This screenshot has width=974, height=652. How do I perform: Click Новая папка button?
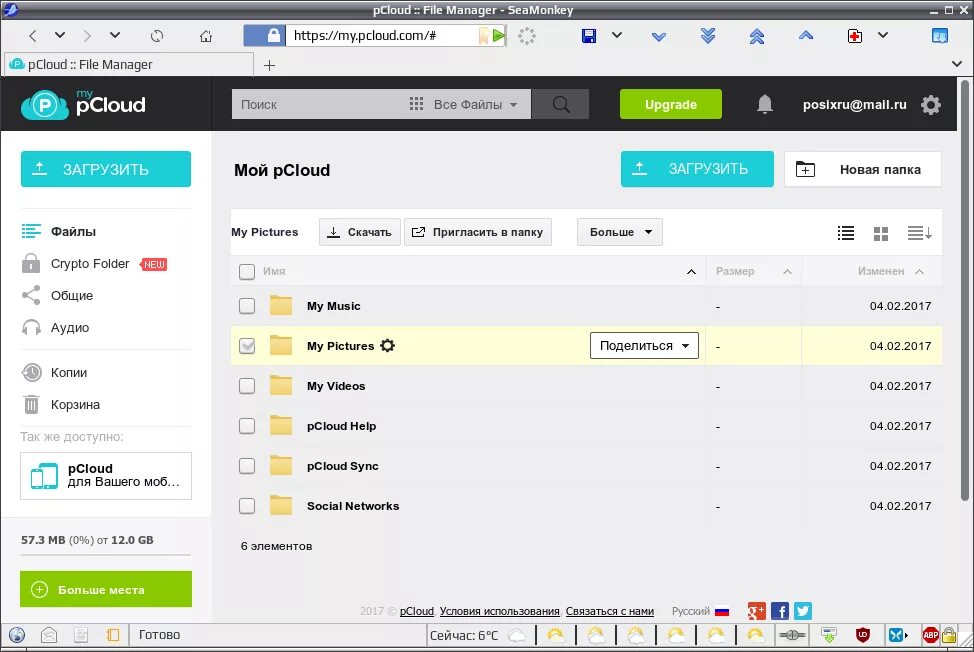click(862, 169)
